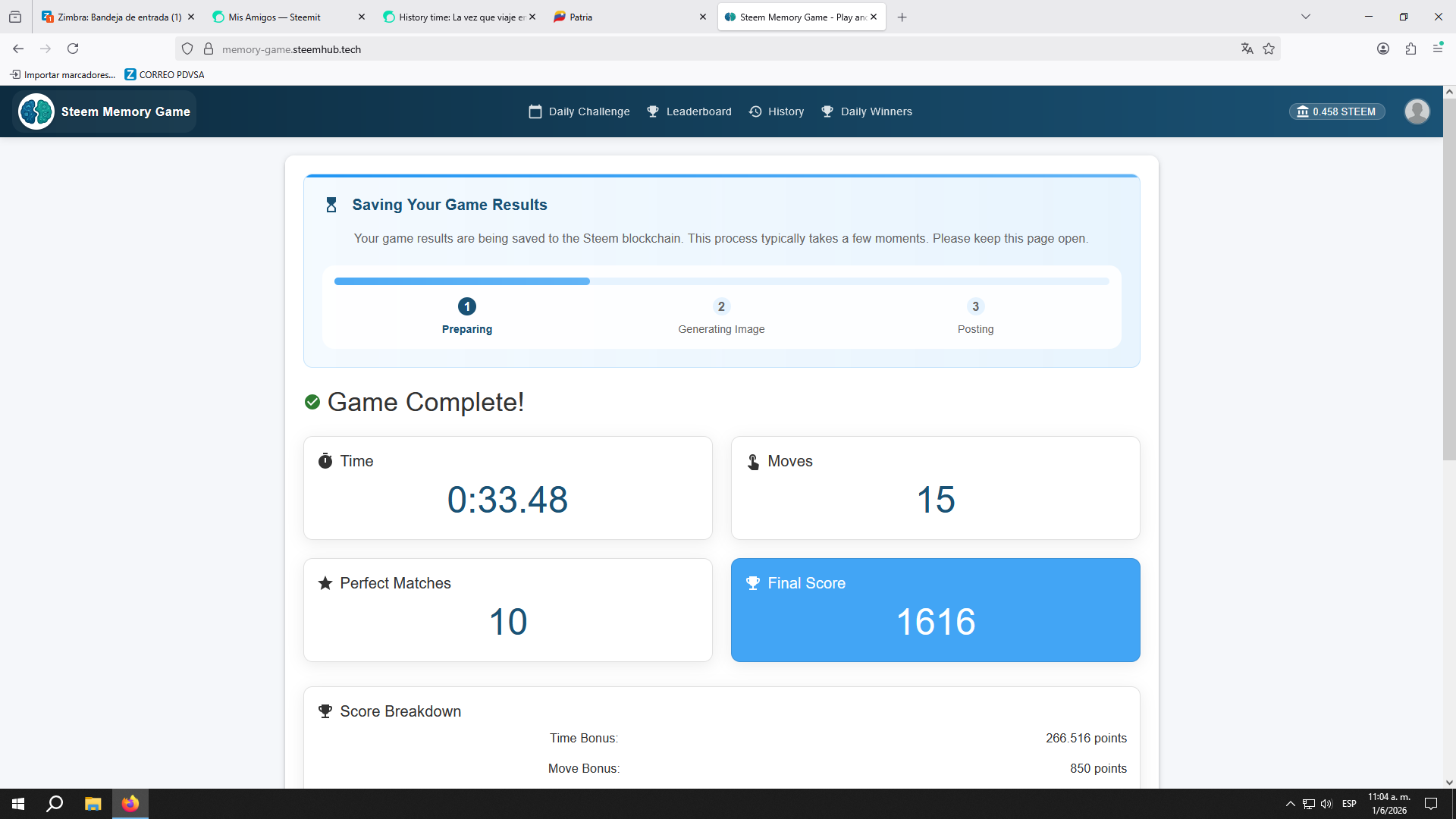Open the user profile avatar
Image resolution: width=1456 pixels, height=819 pixels.
coord(1417,111)
